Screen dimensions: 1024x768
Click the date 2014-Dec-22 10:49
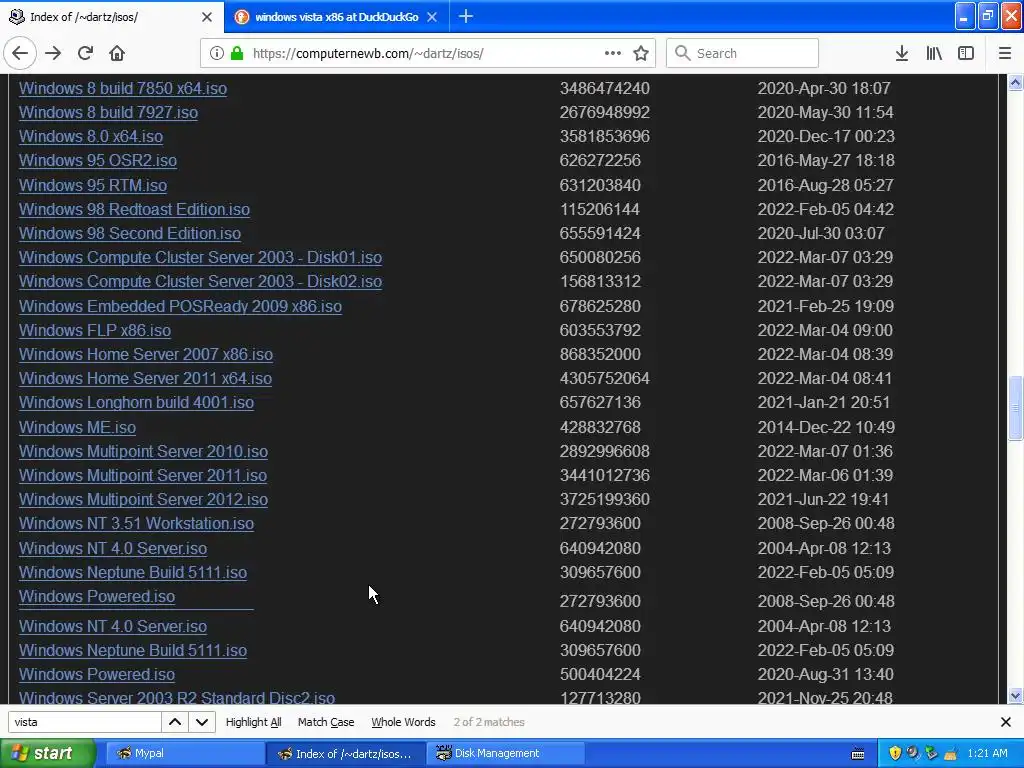pos(826,427)
